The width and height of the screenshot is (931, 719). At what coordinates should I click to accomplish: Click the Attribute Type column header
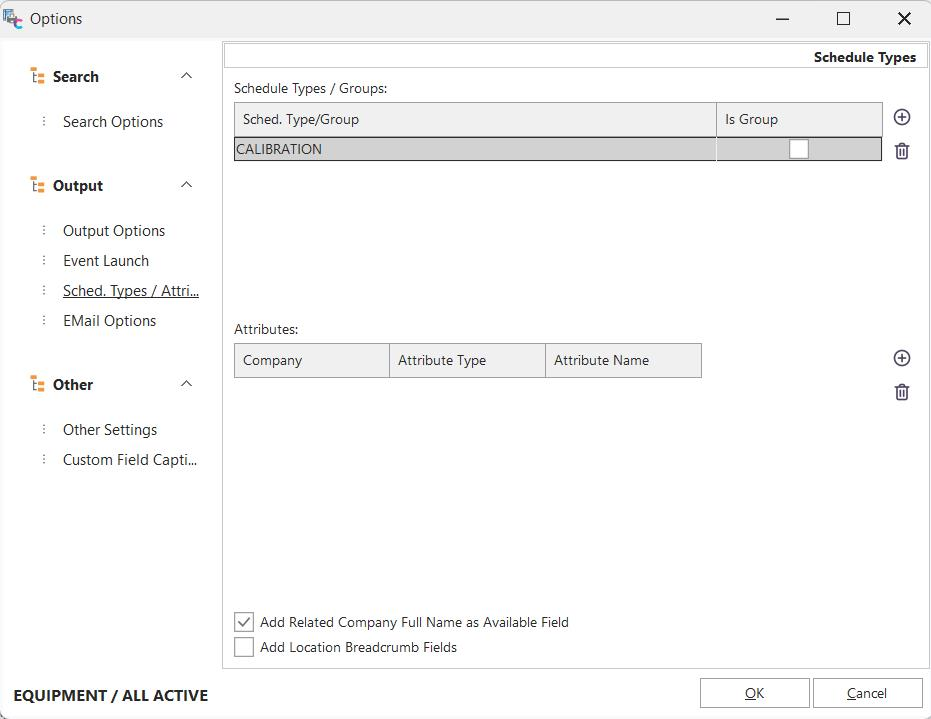pyautogui.click(x=466, y=360)
